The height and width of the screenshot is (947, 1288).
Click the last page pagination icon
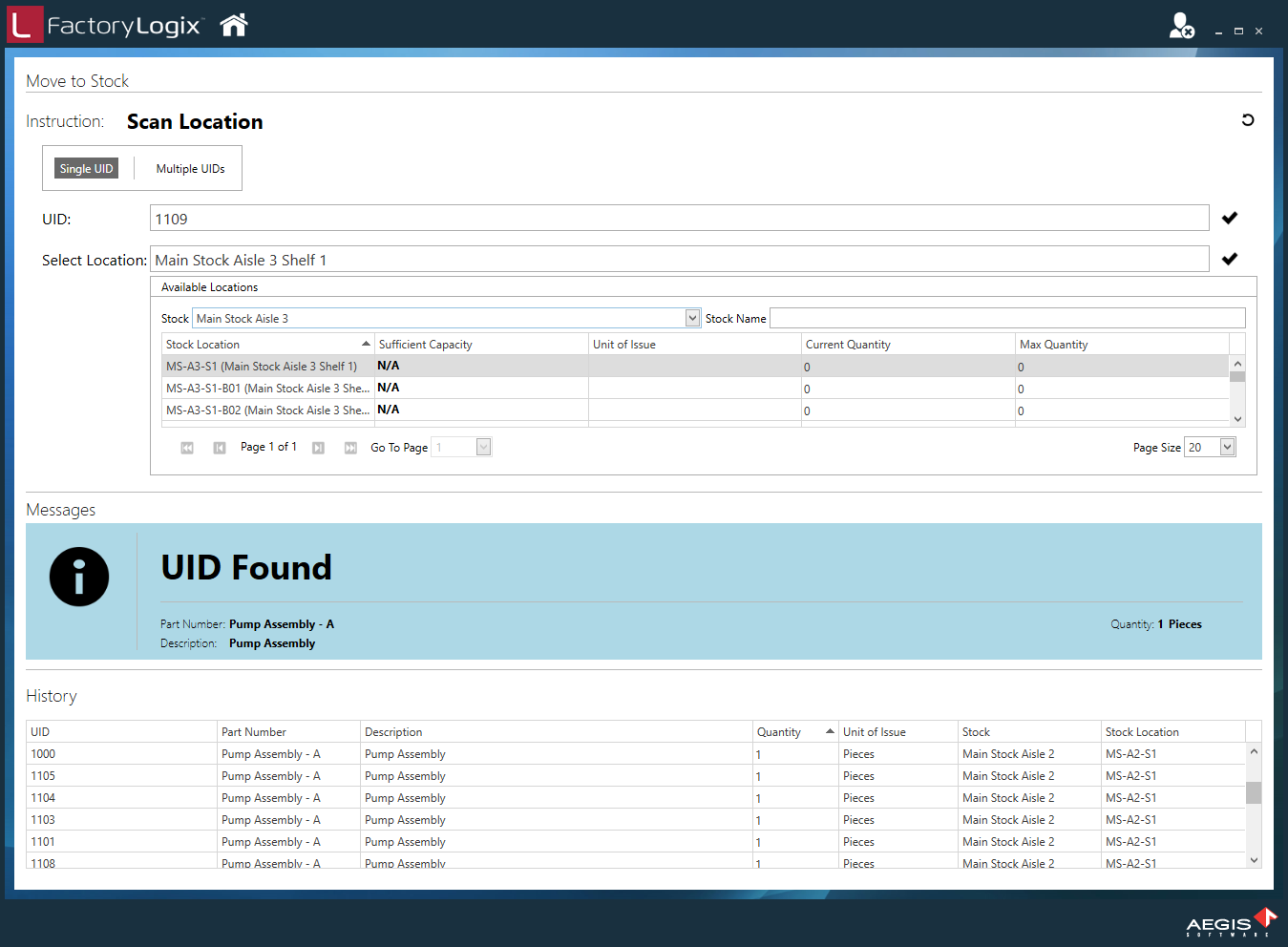point(349,447)
